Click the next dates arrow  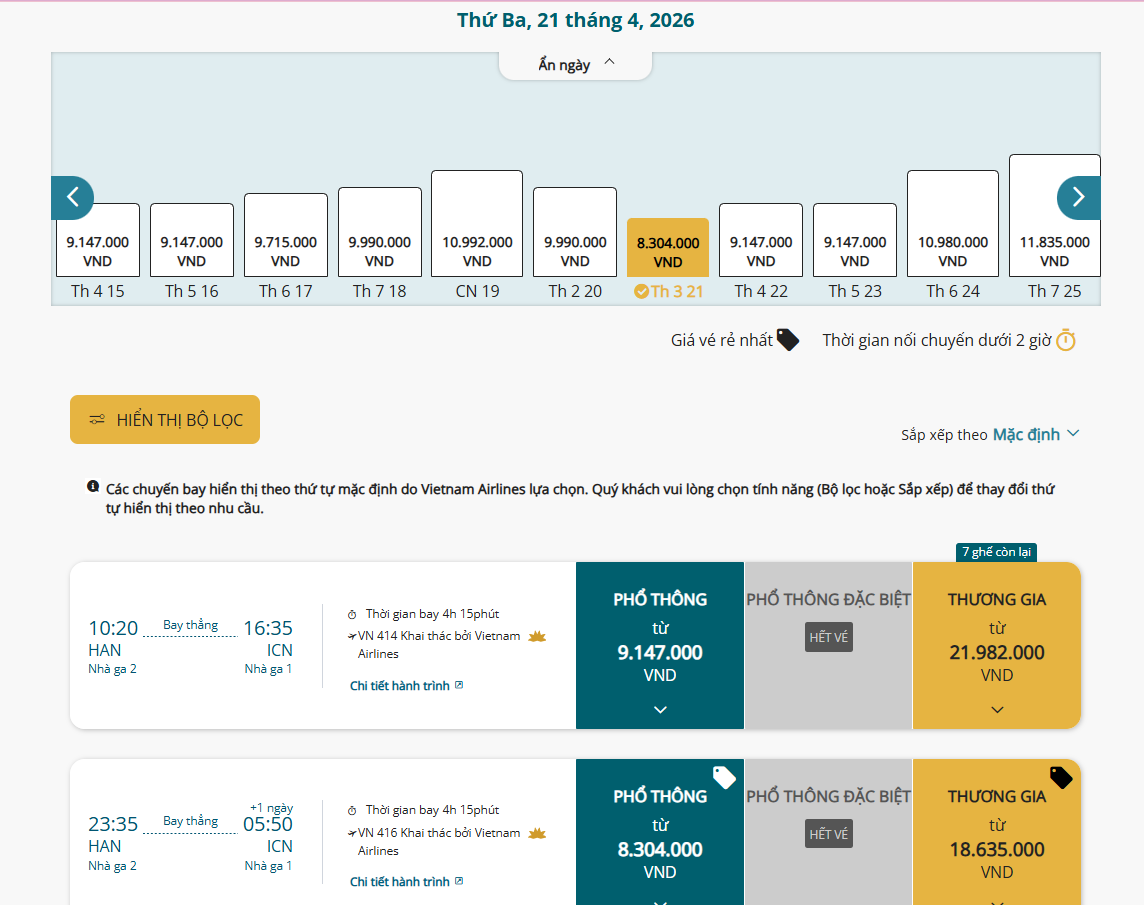click(1078, 198)
